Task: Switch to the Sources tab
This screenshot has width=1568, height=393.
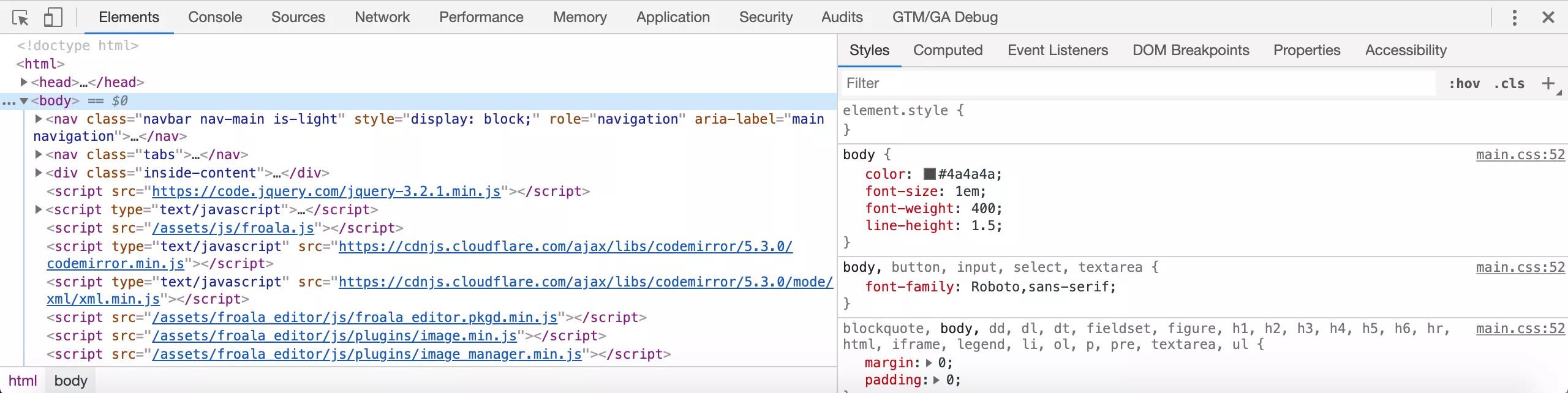Action: 298,17
